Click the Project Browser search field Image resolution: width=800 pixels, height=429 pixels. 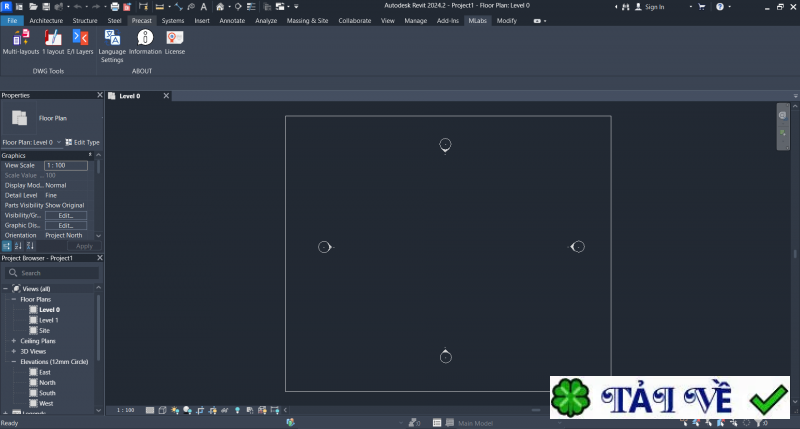click(52, 272)
